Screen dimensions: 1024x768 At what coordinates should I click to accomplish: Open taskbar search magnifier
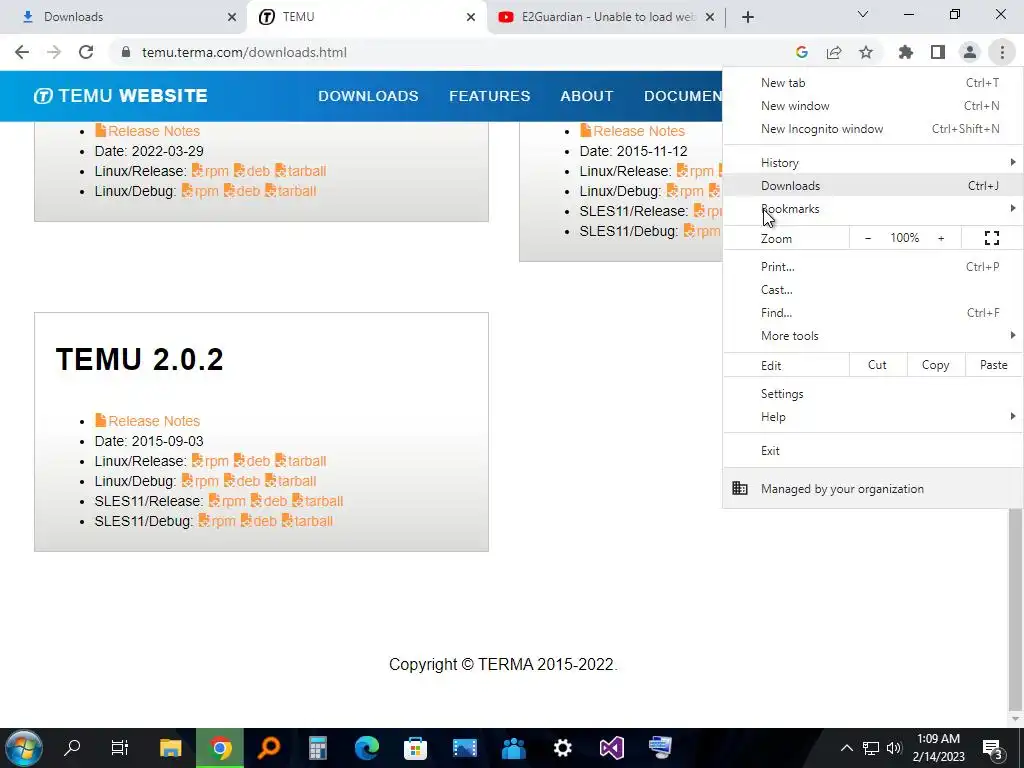pyautogui.click(x=72, y=747)
